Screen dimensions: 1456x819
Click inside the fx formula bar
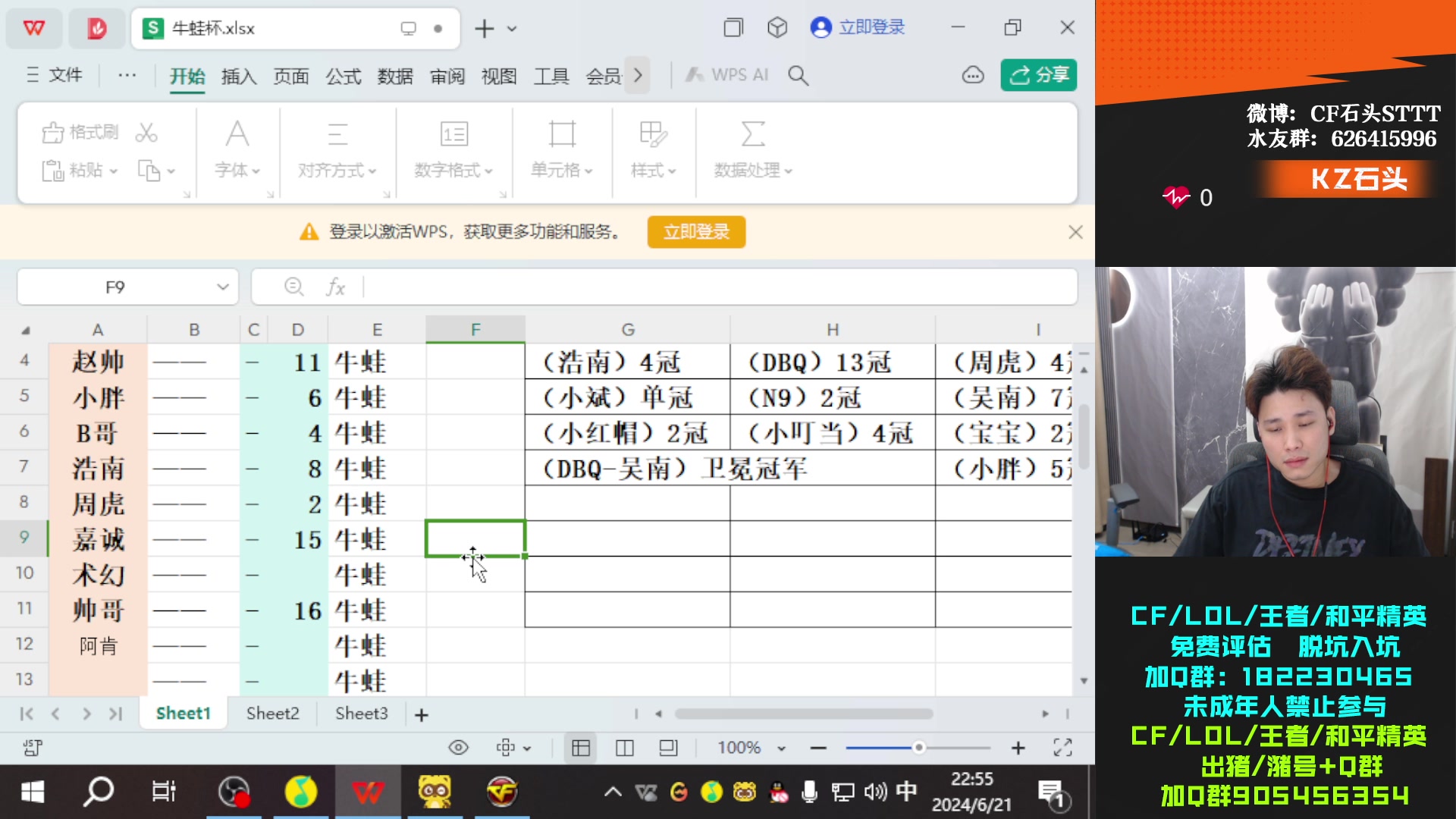[531, 287]
